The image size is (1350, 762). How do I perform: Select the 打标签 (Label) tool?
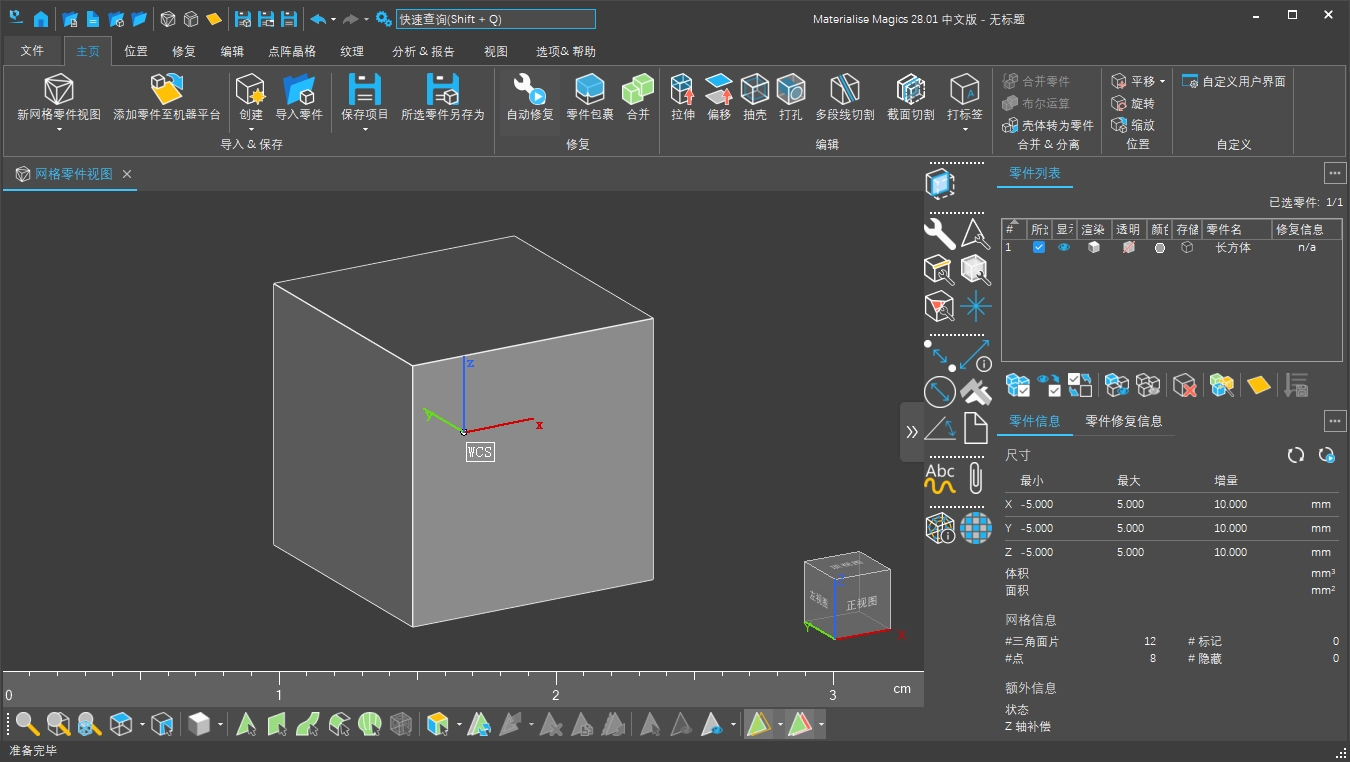tap(963, 95)
